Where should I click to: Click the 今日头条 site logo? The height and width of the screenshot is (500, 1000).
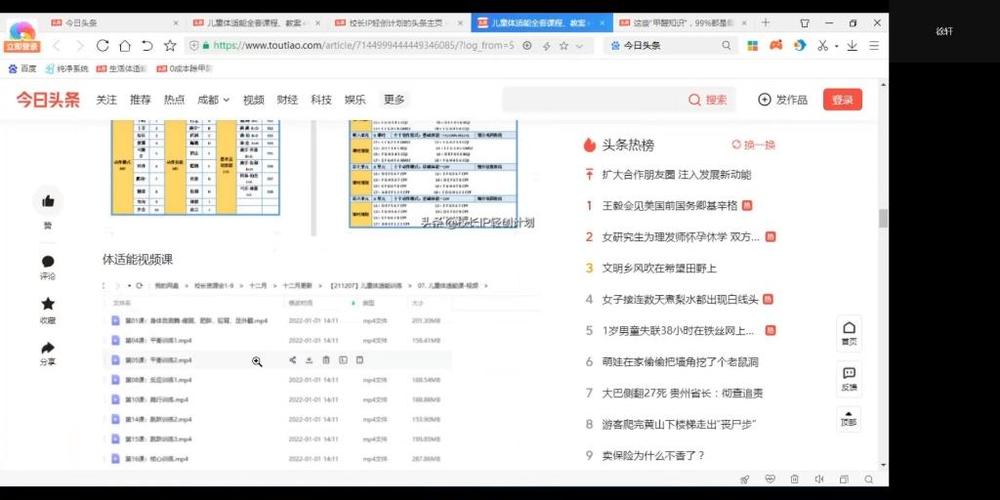(x=48, y=99)
